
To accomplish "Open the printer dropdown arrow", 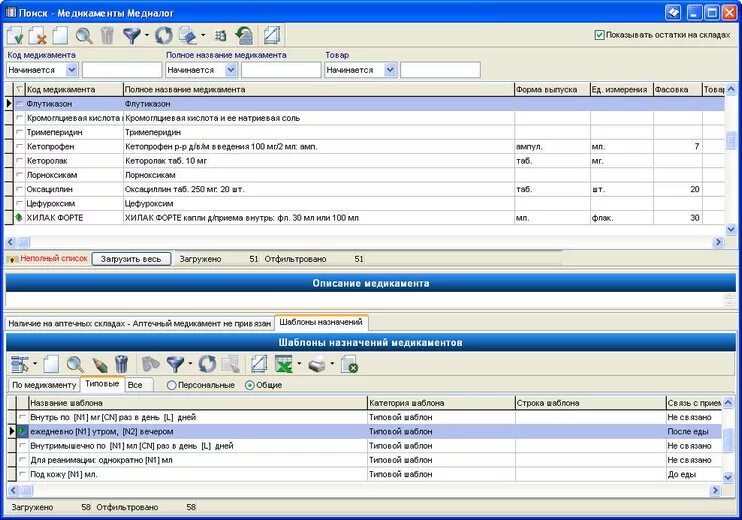I will [332, 364].
